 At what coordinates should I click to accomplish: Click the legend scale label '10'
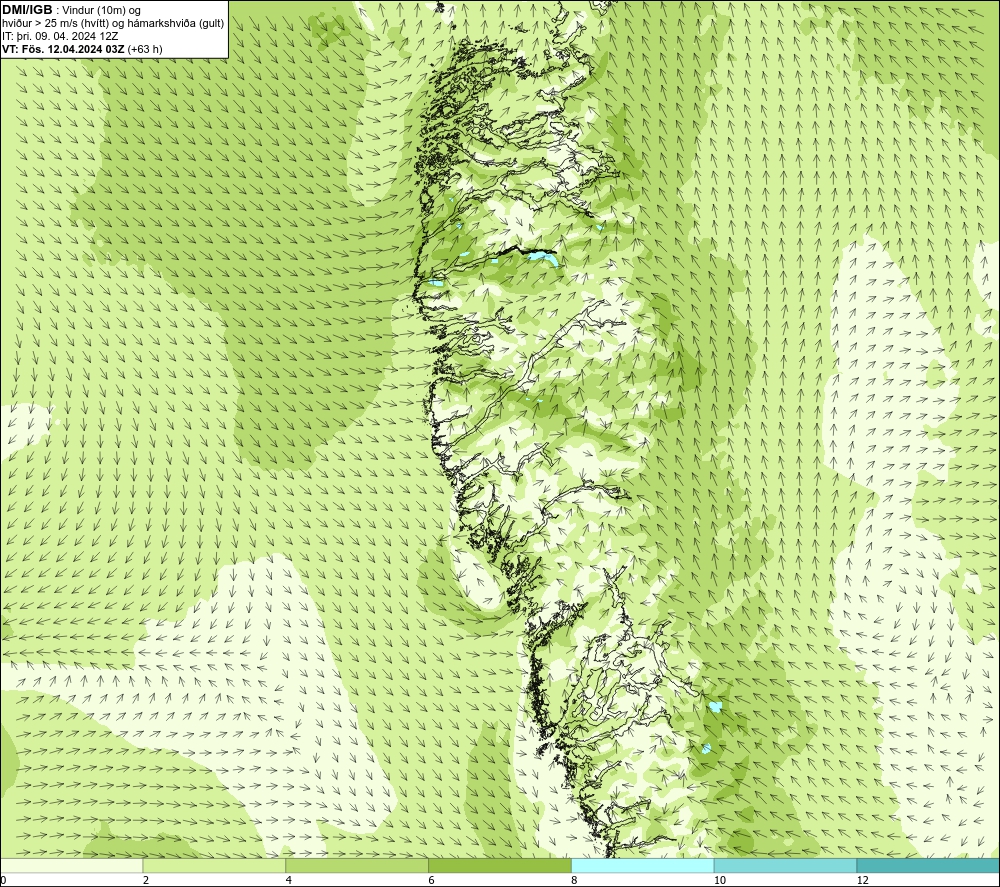720,880
